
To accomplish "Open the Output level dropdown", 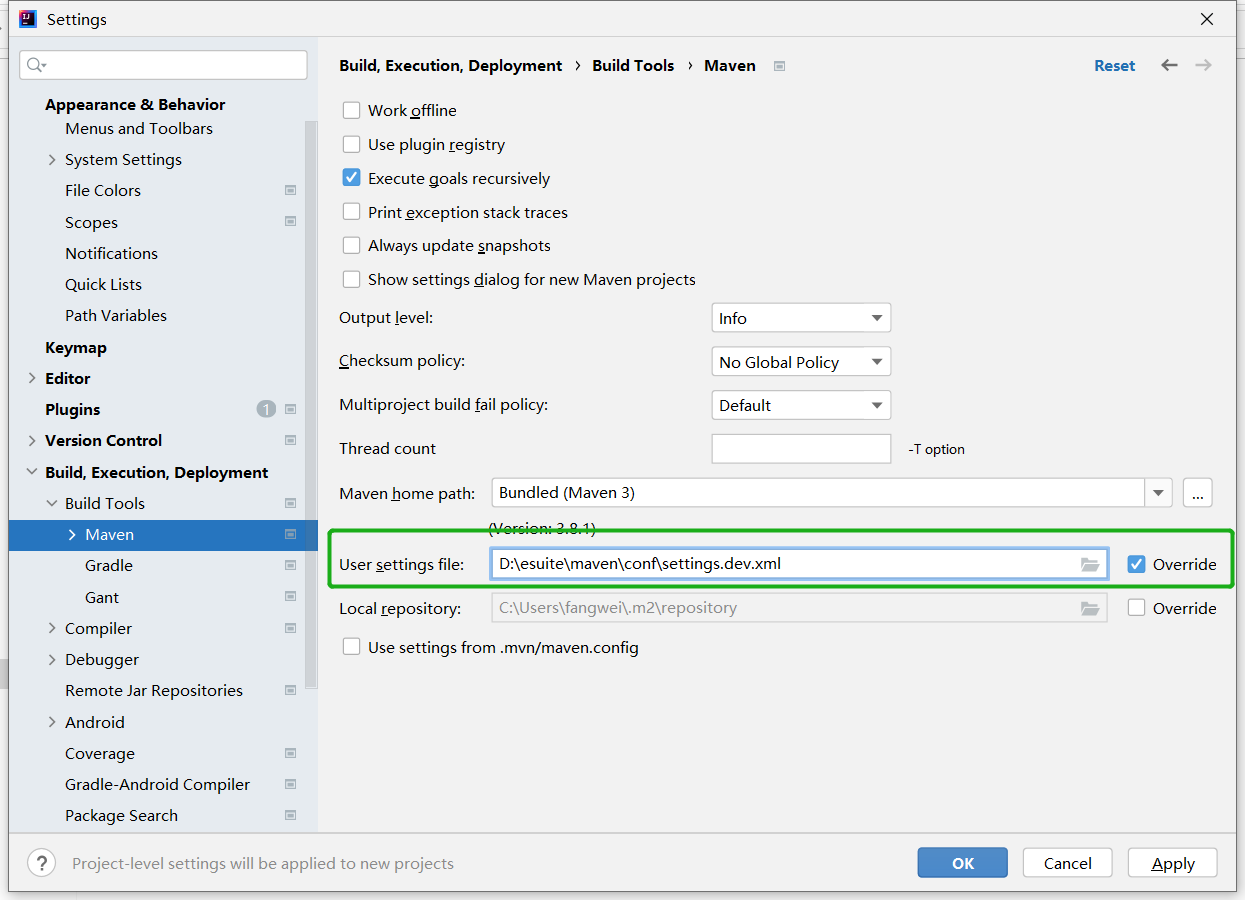I will tap(801, 318).
